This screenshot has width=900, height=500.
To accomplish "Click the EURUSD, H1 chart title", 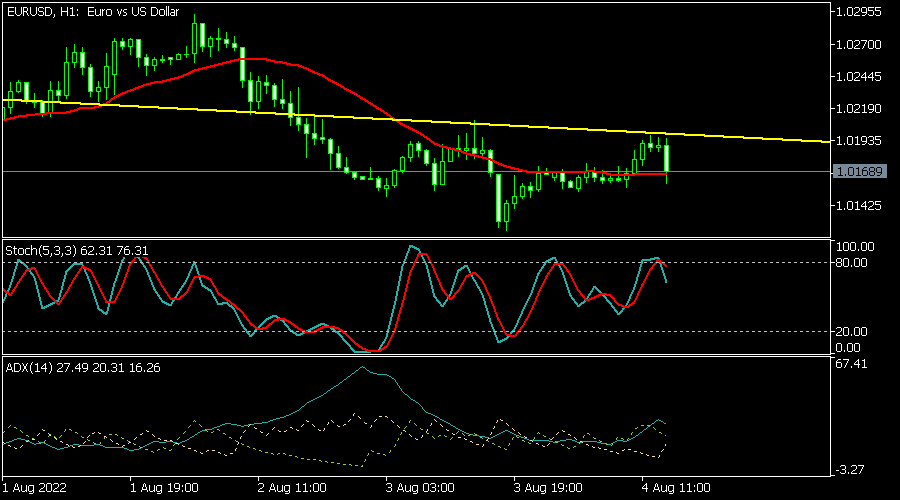I will [93, 11].
